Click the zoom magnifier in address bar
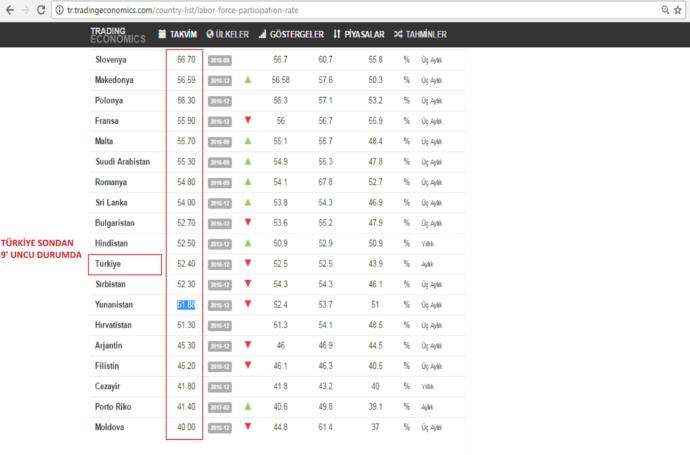 coord(665,10)
